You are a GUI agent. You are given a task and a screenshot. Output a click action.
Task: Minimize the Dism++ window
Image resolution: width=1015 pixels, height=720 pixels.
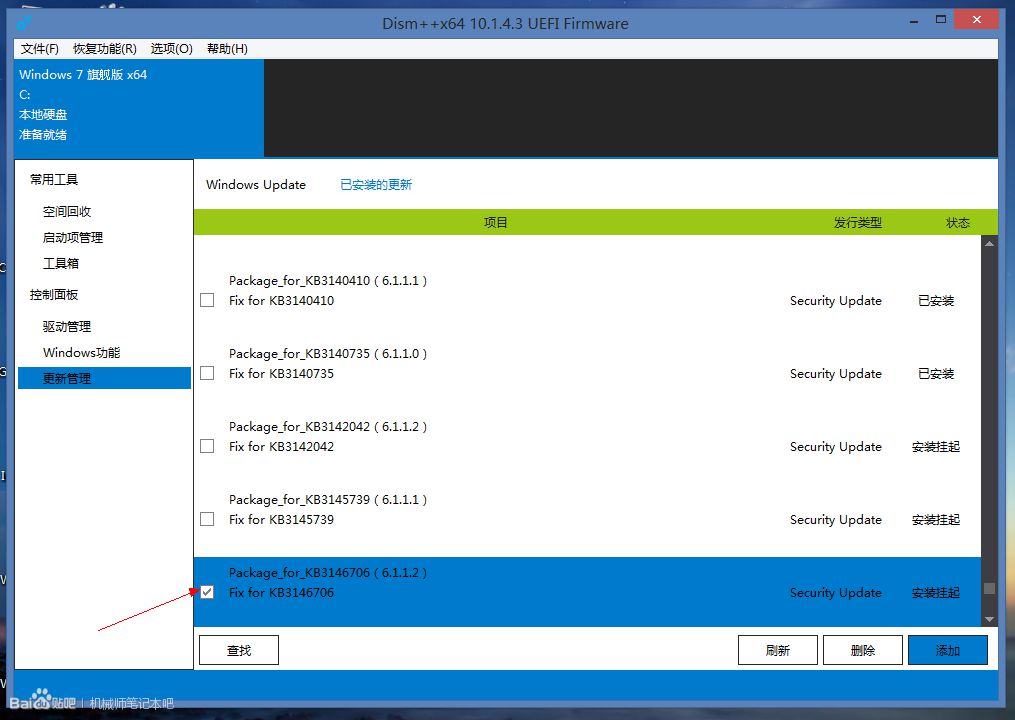[x=913, y=21]
